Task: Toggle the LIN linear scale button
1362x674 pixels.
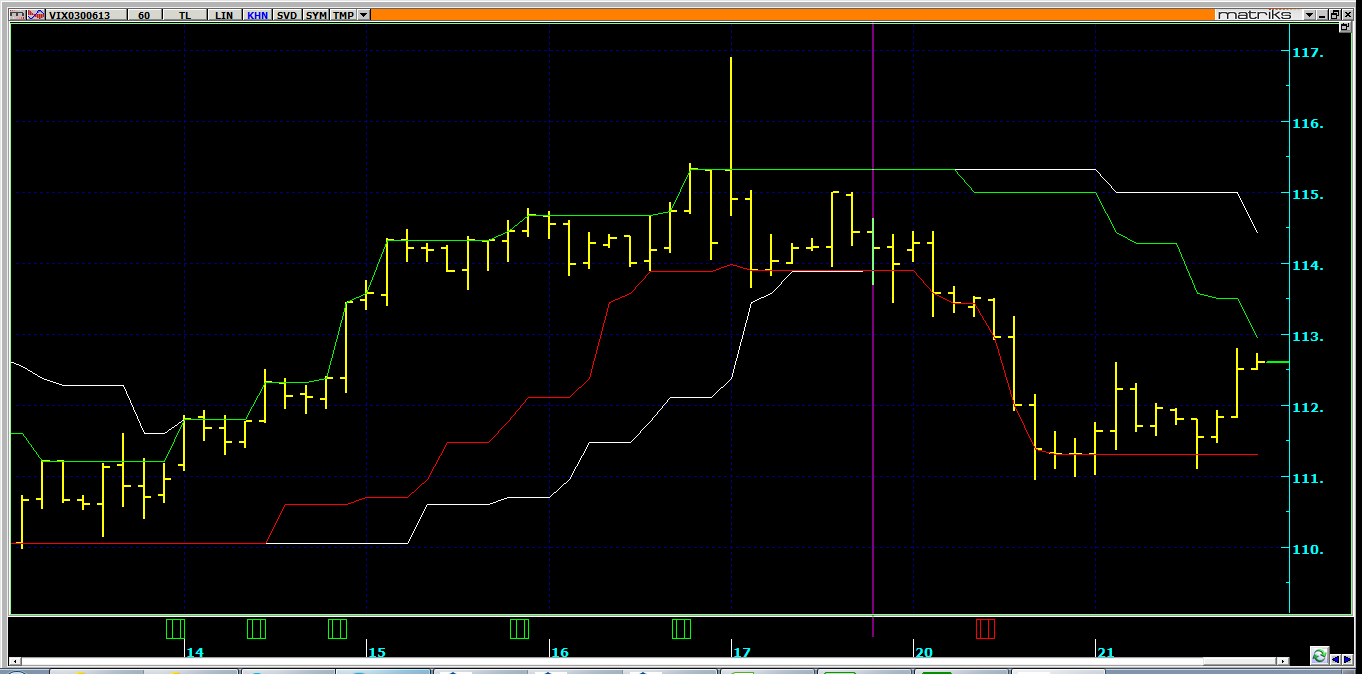Action: [x=224, y=15]
